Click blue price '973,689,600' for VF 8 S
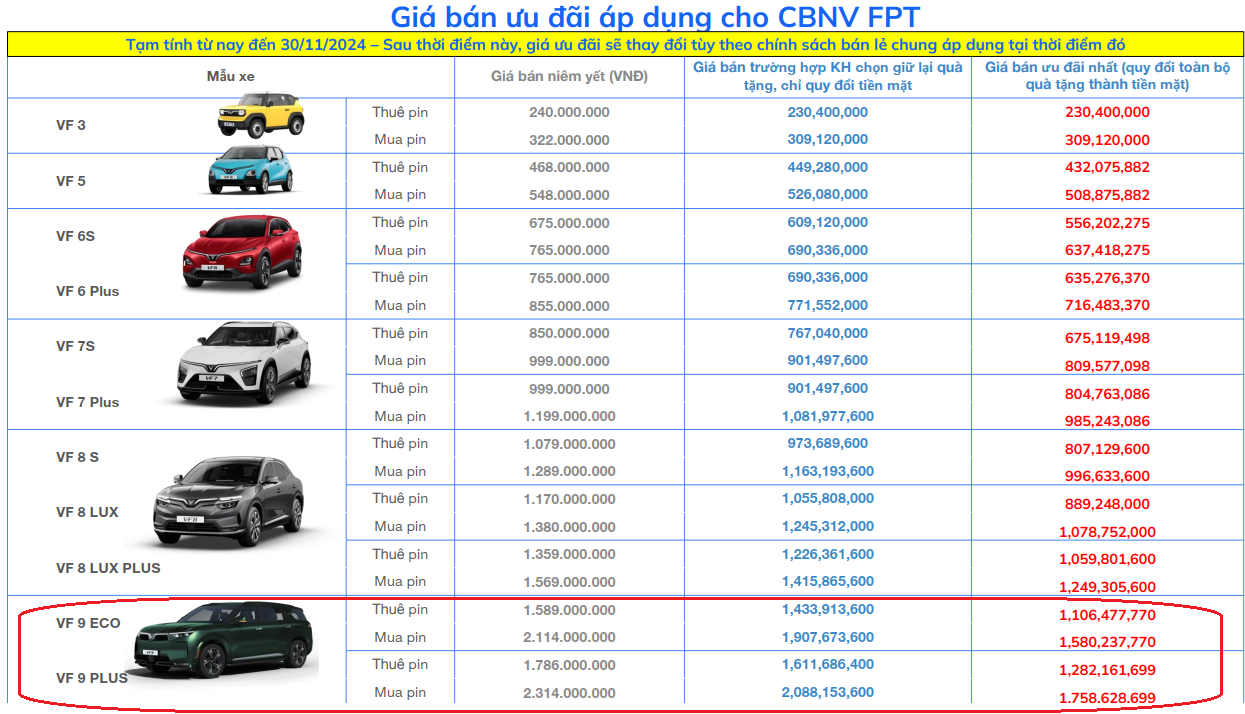The width and height of the screenshot is (1245, 714). coord(828,443)
